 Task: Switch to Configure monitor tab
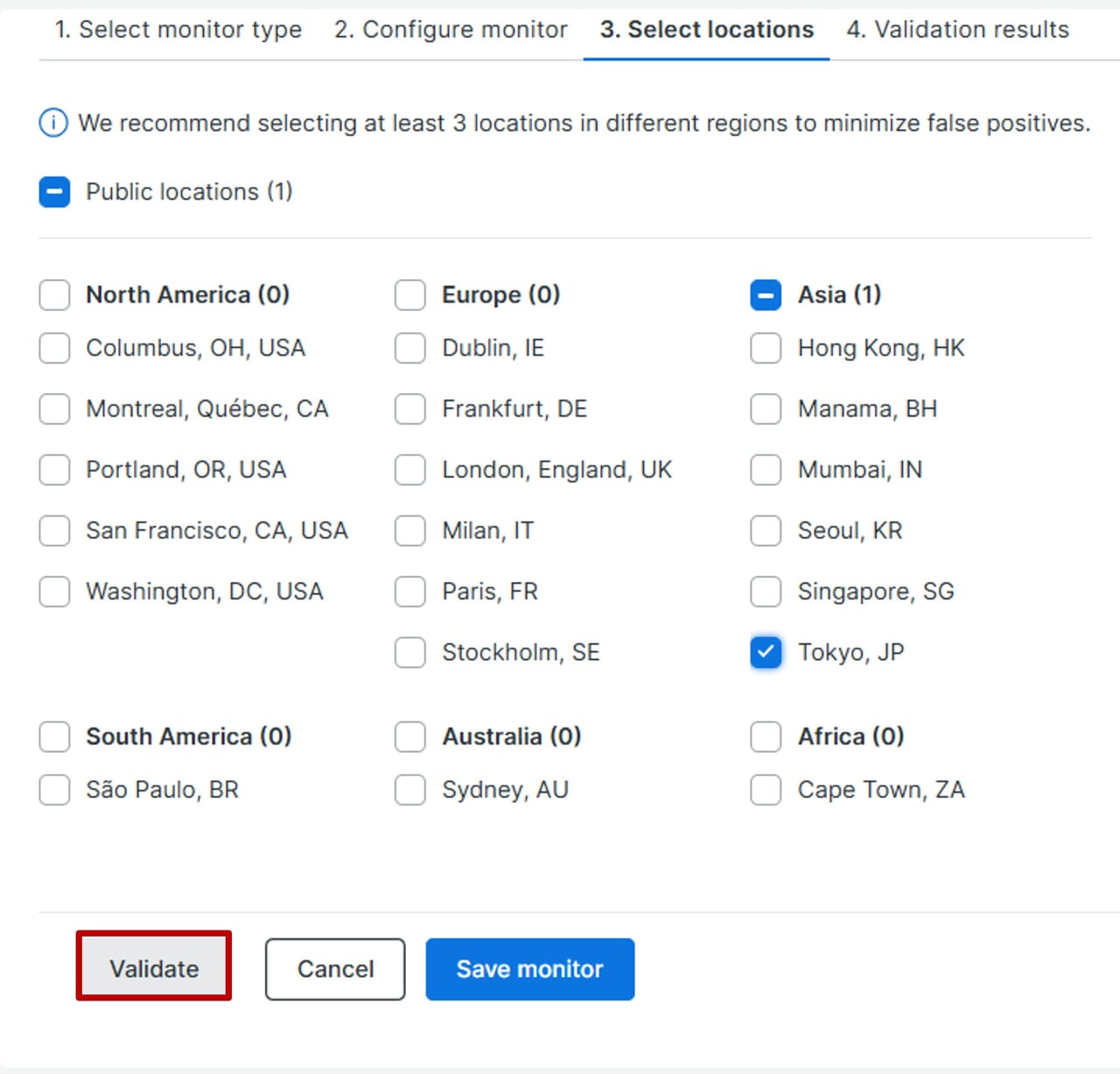click(451, 30)
